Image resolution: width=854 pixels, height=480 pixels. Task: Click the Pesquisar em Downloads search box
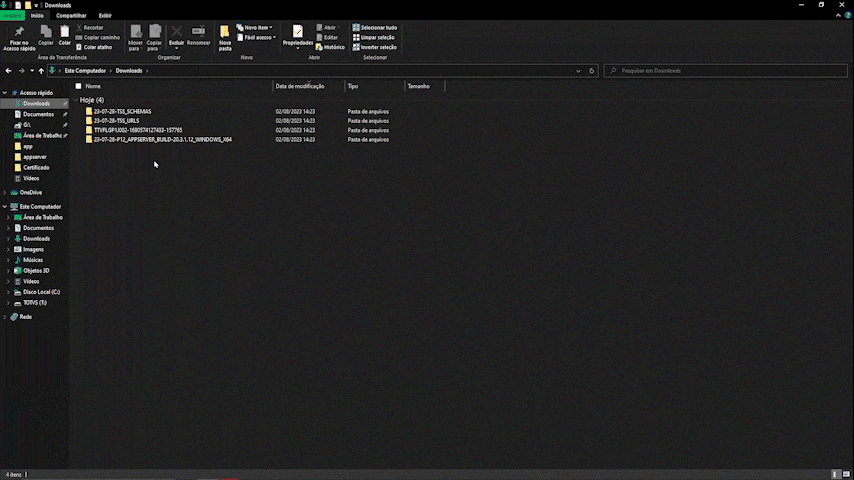(x=725, y=70)
